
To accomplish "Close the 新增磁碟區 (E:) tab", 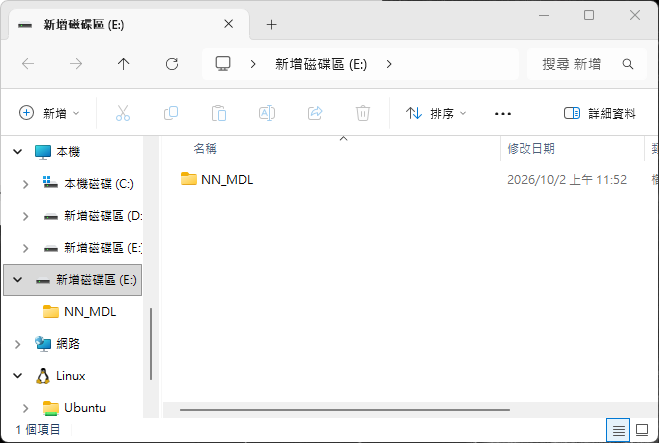I will pos(229,24).
